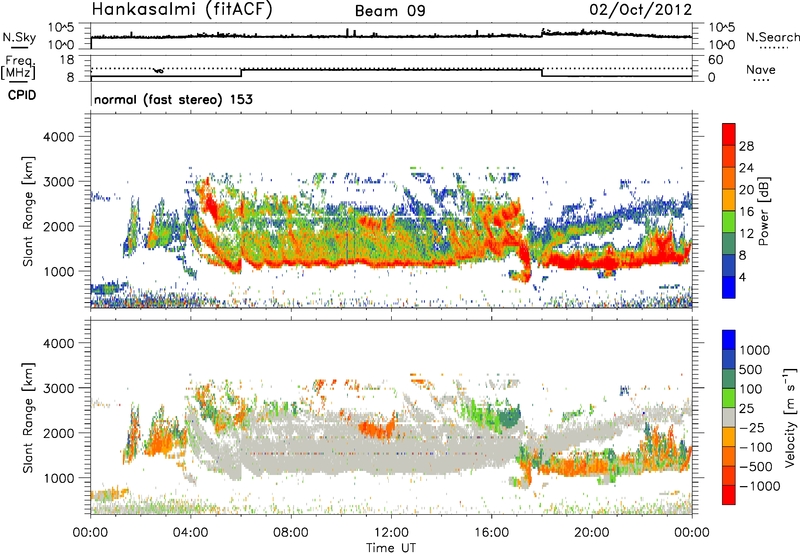Click 'Slant Range [km]' label of velocity panel
The width and height of the screenshot is (800, 554).
[28, 417]
